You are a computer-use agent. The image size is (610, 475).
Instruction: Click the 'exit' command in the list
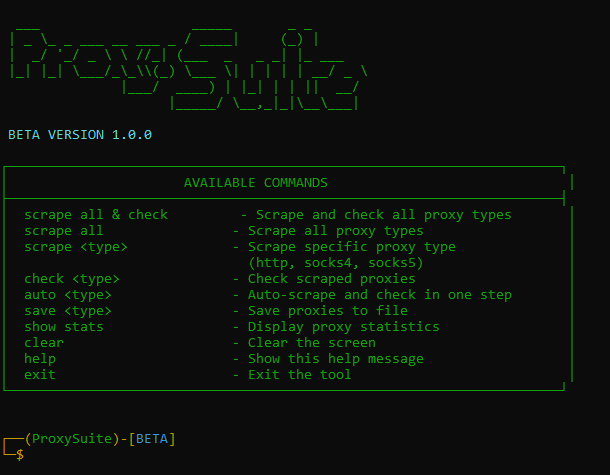point(40,375)
